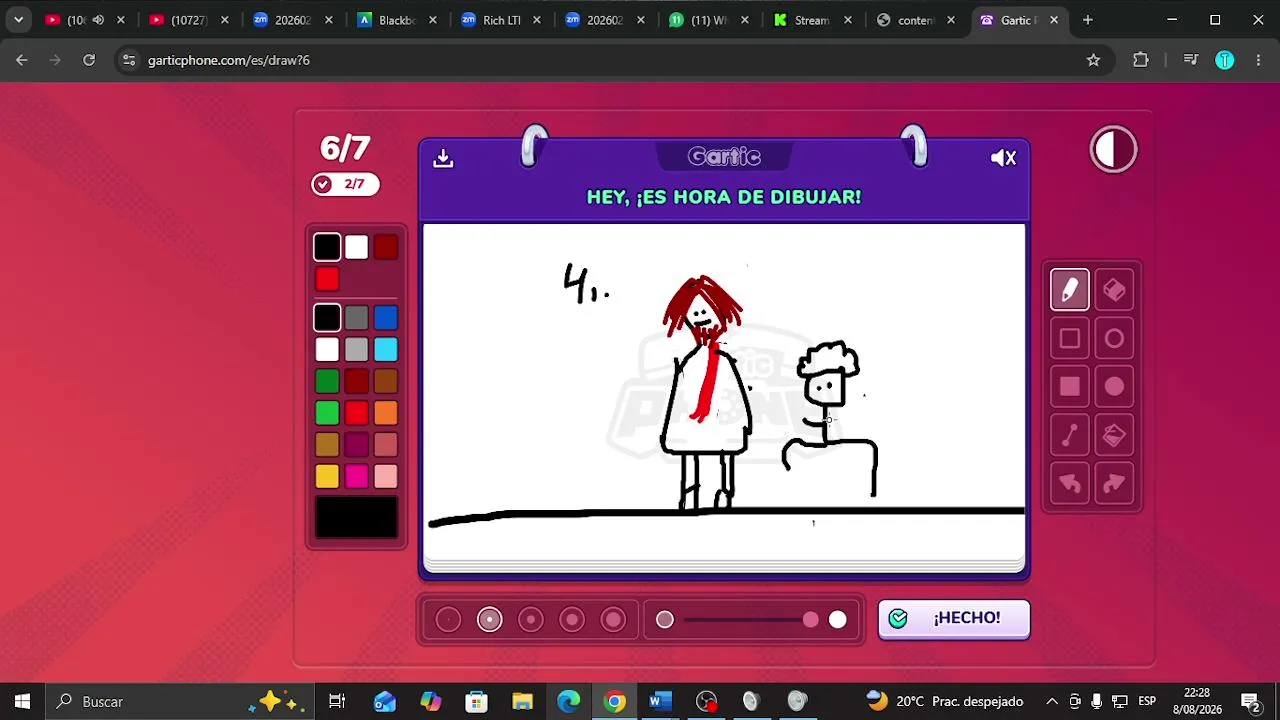Screen dimensions: 1280x720
Task: Pick the blue color swatch
Action: [386, 318]
